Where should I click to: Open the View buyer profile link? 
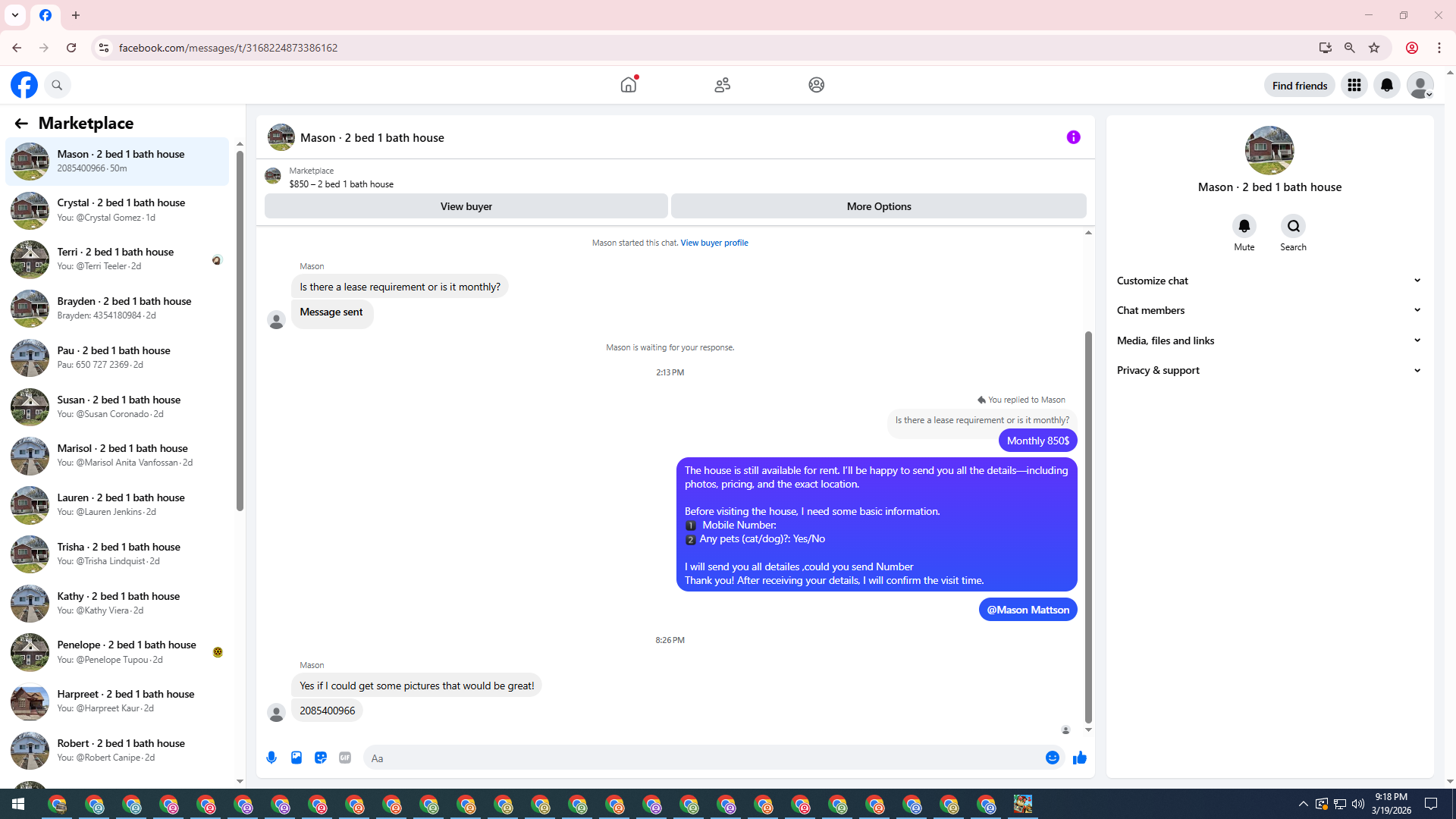coord(714,243)
